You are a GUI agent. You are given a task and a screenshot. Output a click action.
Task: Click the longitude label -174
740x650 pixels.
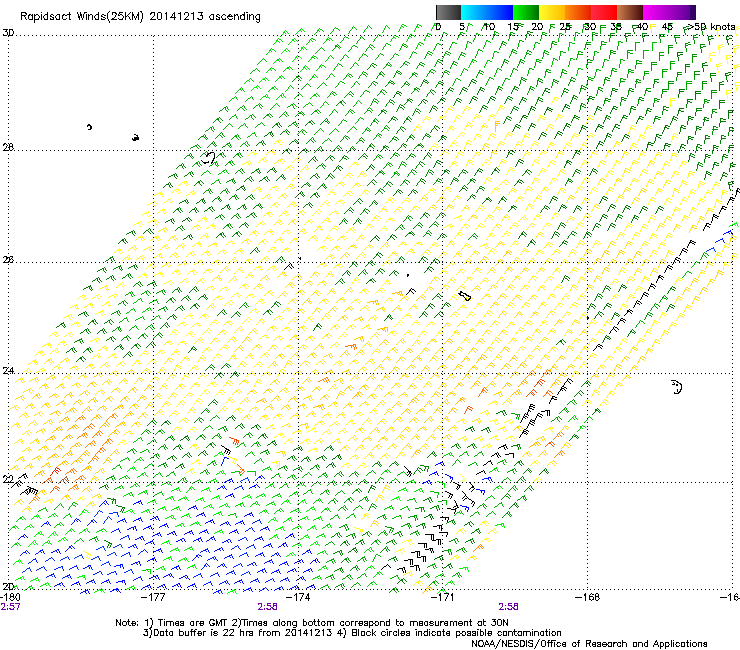(x=299, y=597)
